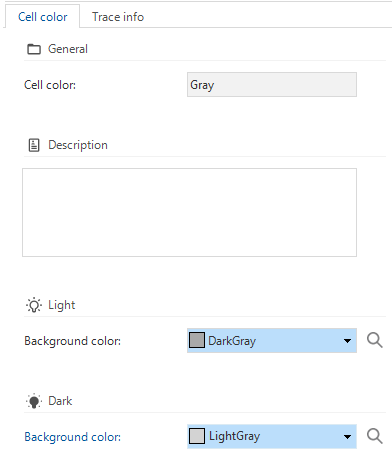
Task: Open the Dark Background color combo box
Action: (272, 437)
